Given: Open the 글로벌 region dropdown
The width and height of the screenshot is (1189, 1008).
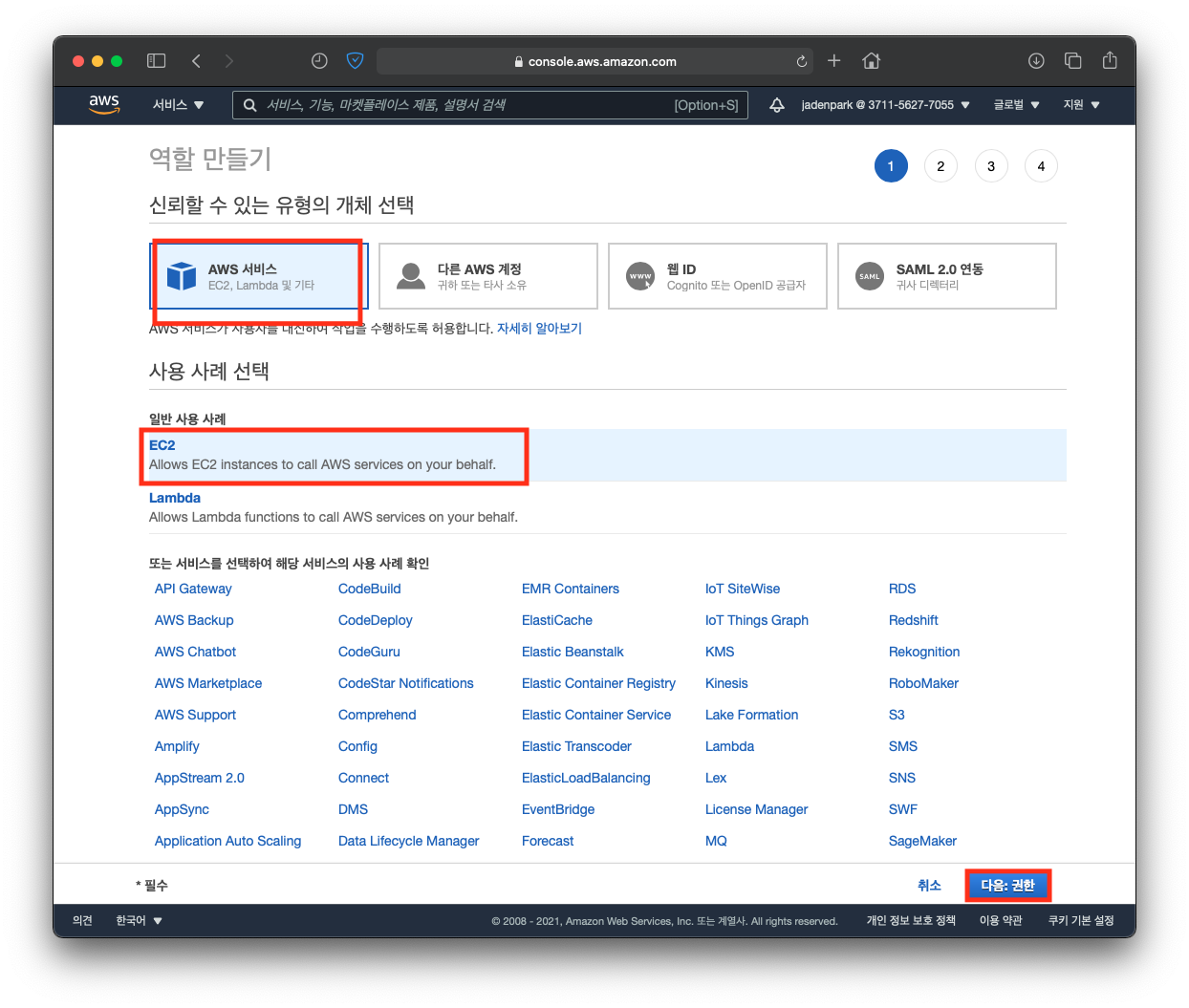Looking at the screenshot, I should tap(1016, 105).
